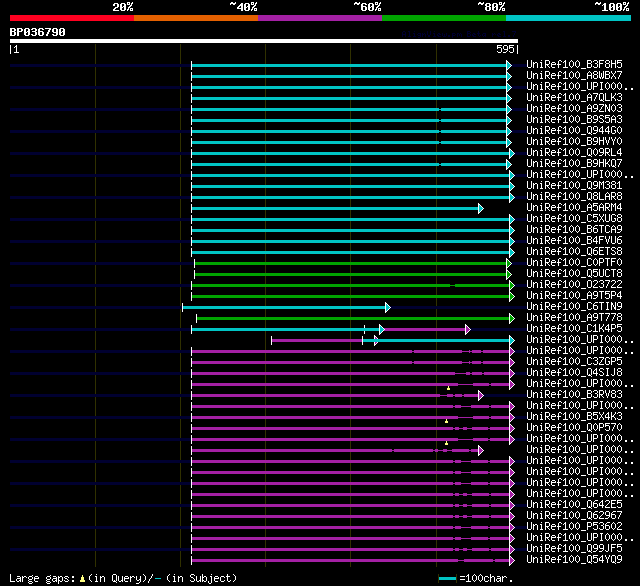
Task: Click the green alignment bar of C0PTF0
Action: 351,264
